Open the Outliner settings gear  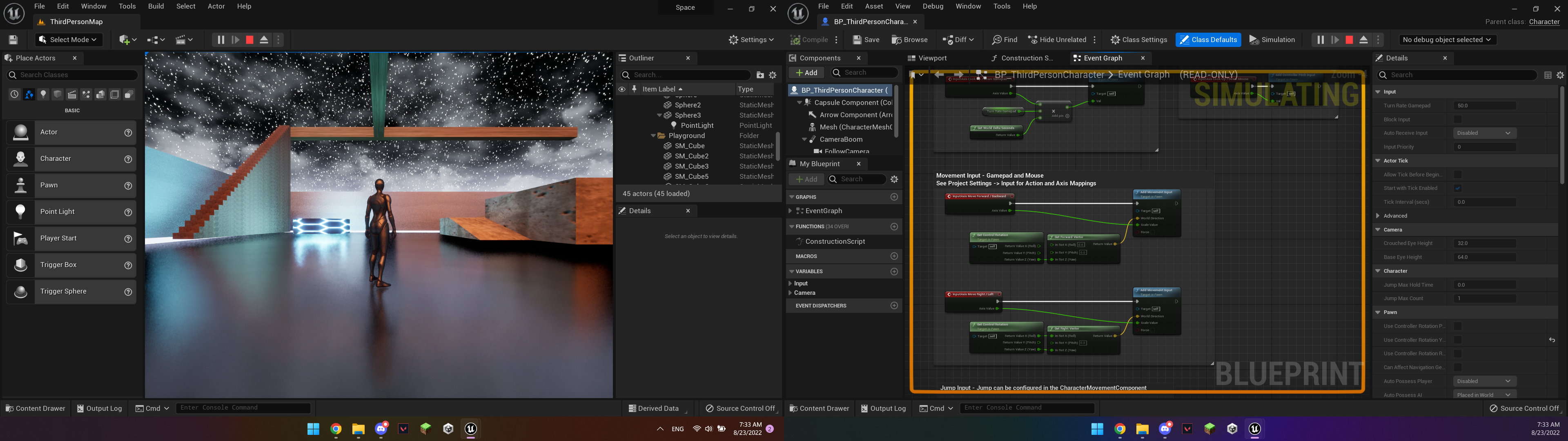[x=773, y=75]
